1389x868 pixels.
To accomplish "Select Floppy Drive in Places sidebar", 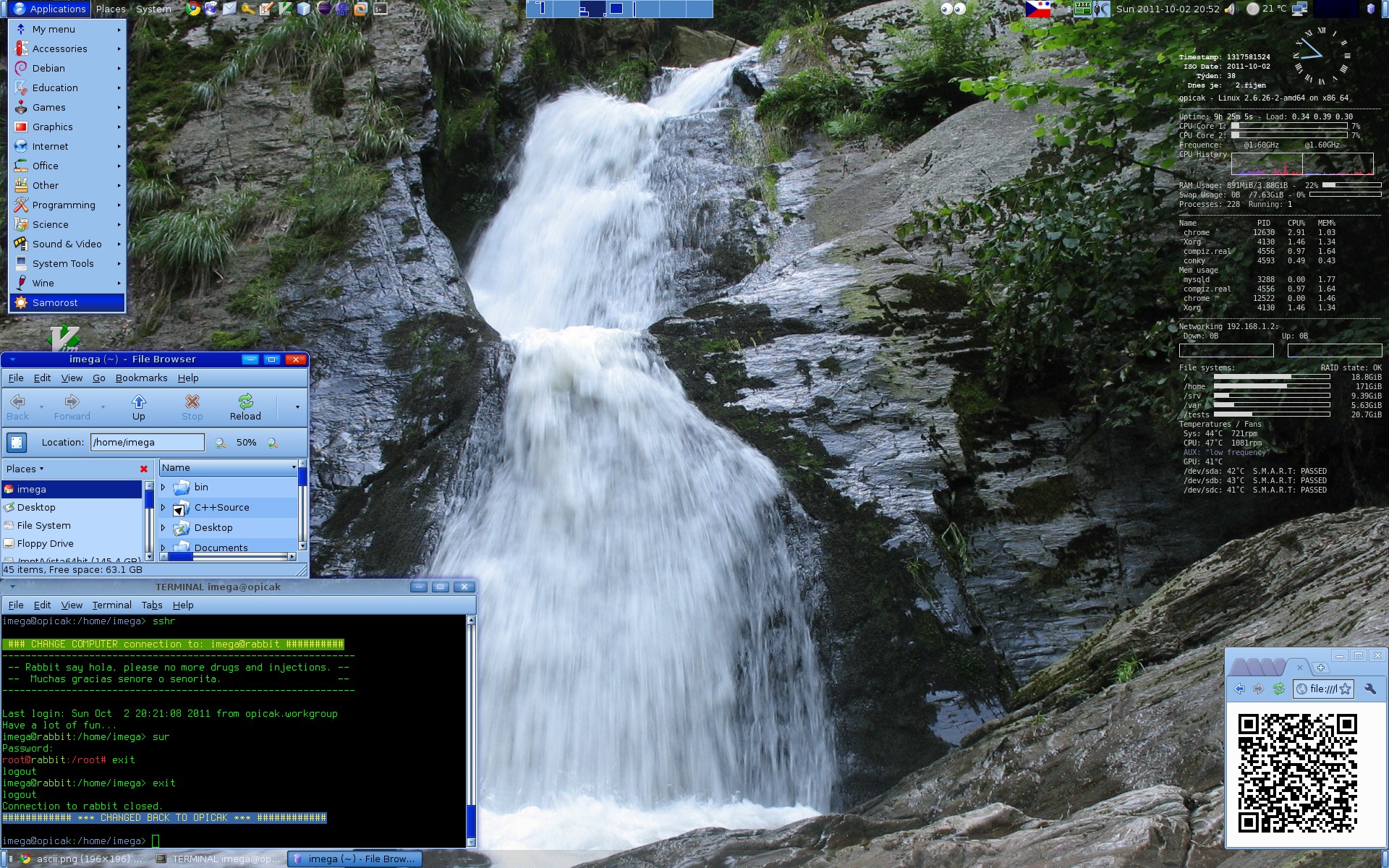I will click(x=72, y=544).
